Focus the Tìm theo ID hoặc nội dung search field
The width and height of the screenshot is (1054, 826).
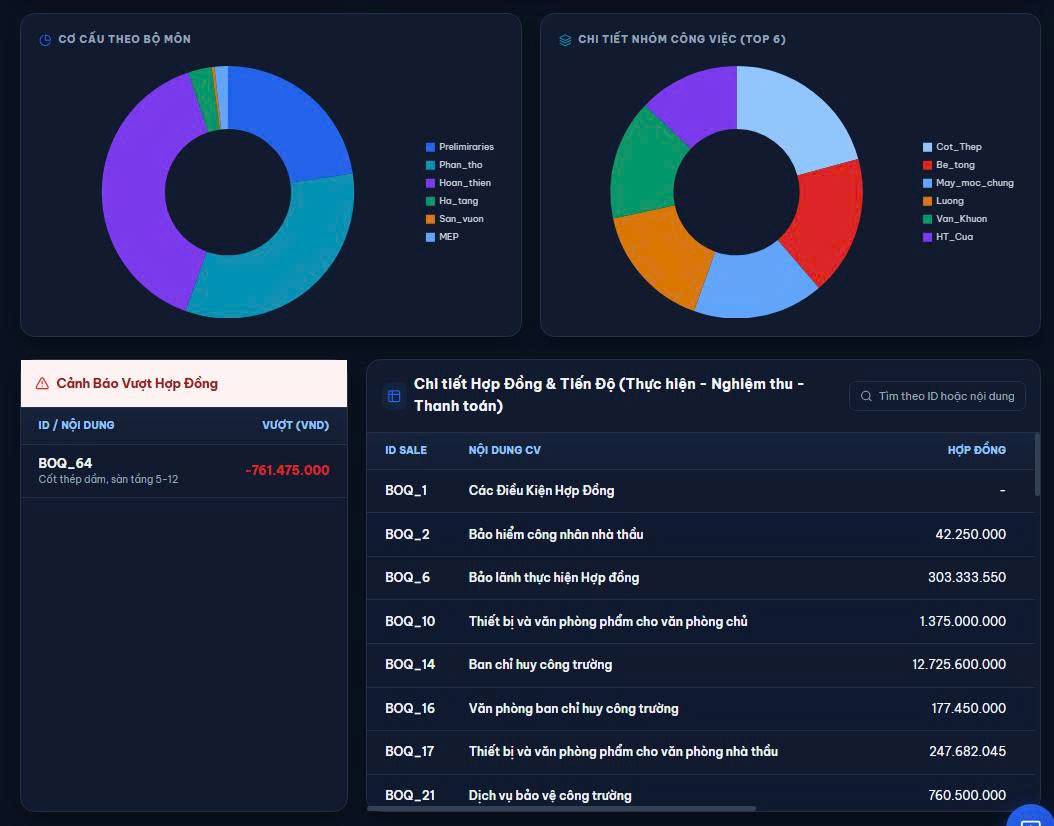(937, 396)
